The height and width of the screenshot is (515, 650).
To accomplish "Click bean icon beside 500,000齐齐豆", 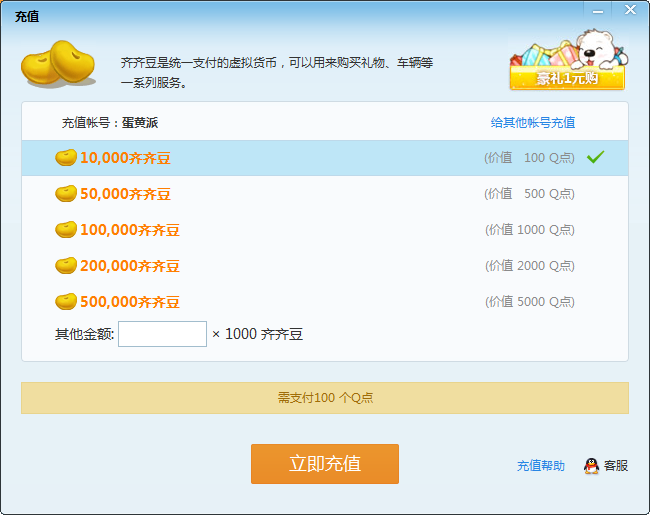I will pyautogui.click(x=66, y=301).
